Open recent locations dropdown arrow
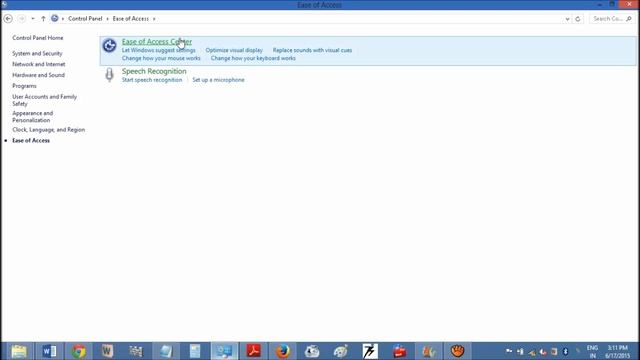Image resolution: width=640 pixels, height=360 pixels. [33, 18]
